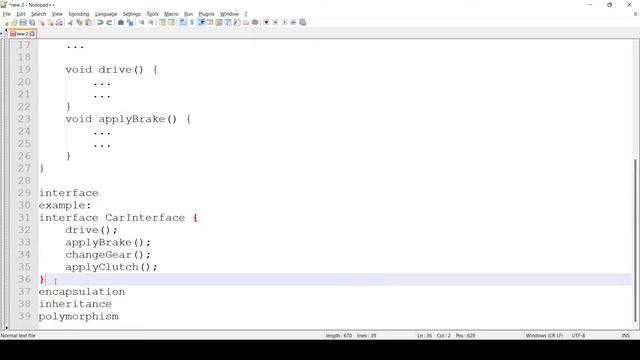Run macro multiple times icon
This screenshot has height=360, width=640.
point(293,22)
